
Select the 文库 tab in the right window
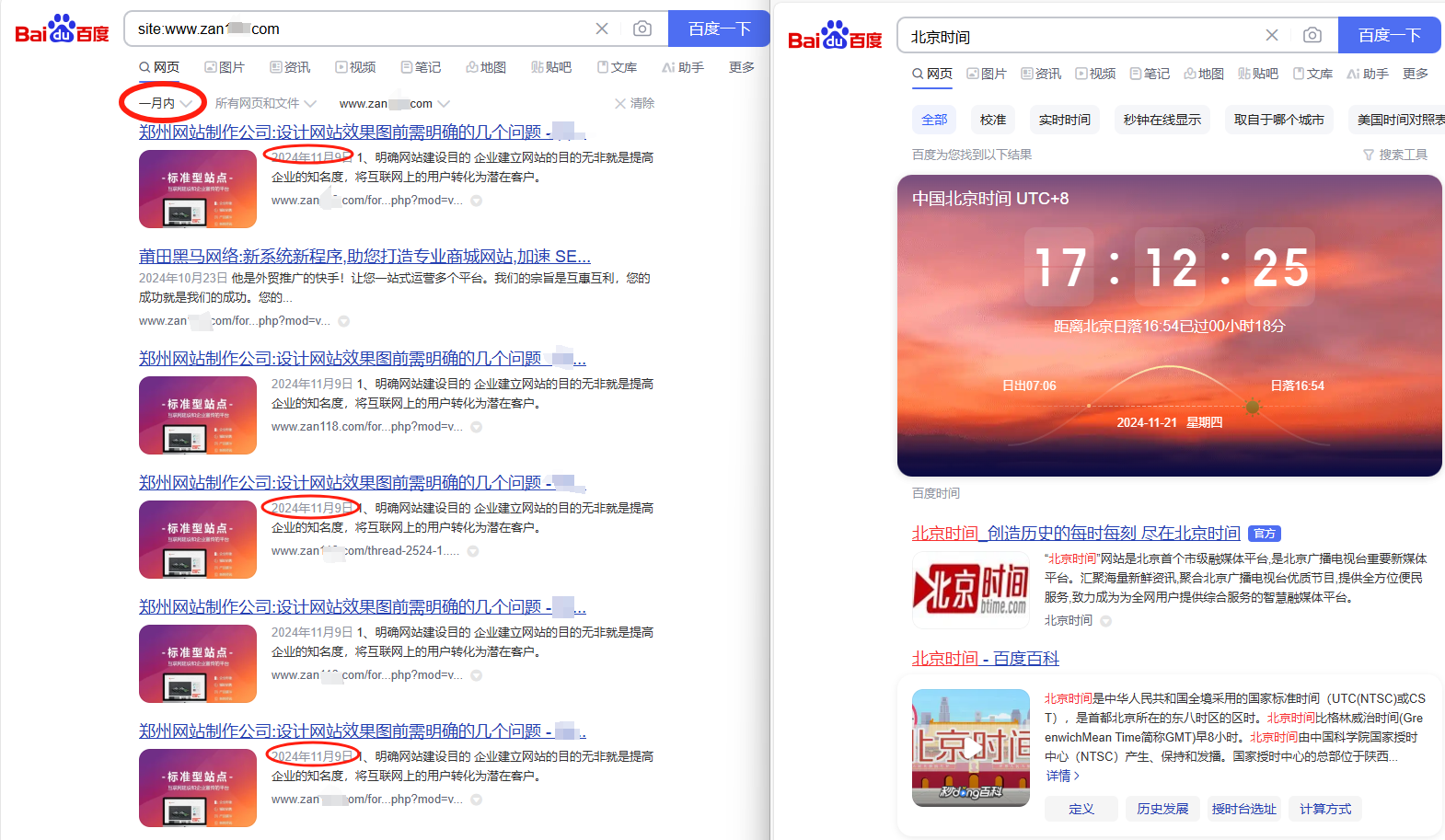1312,74
